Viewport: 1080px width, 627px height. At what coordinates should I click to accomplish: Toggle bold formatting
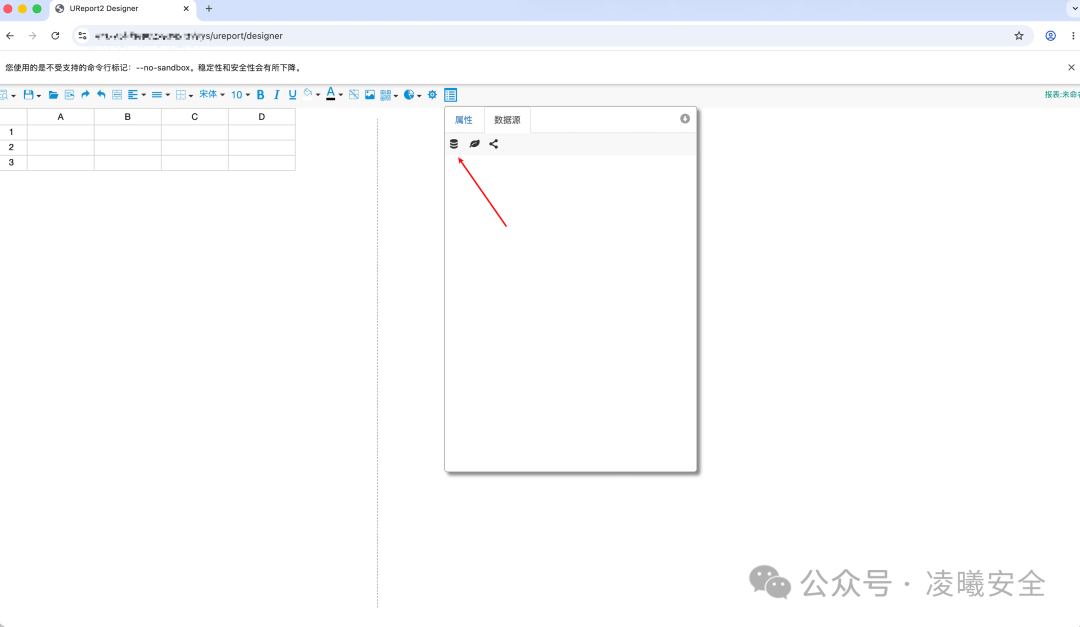(260, 95)
